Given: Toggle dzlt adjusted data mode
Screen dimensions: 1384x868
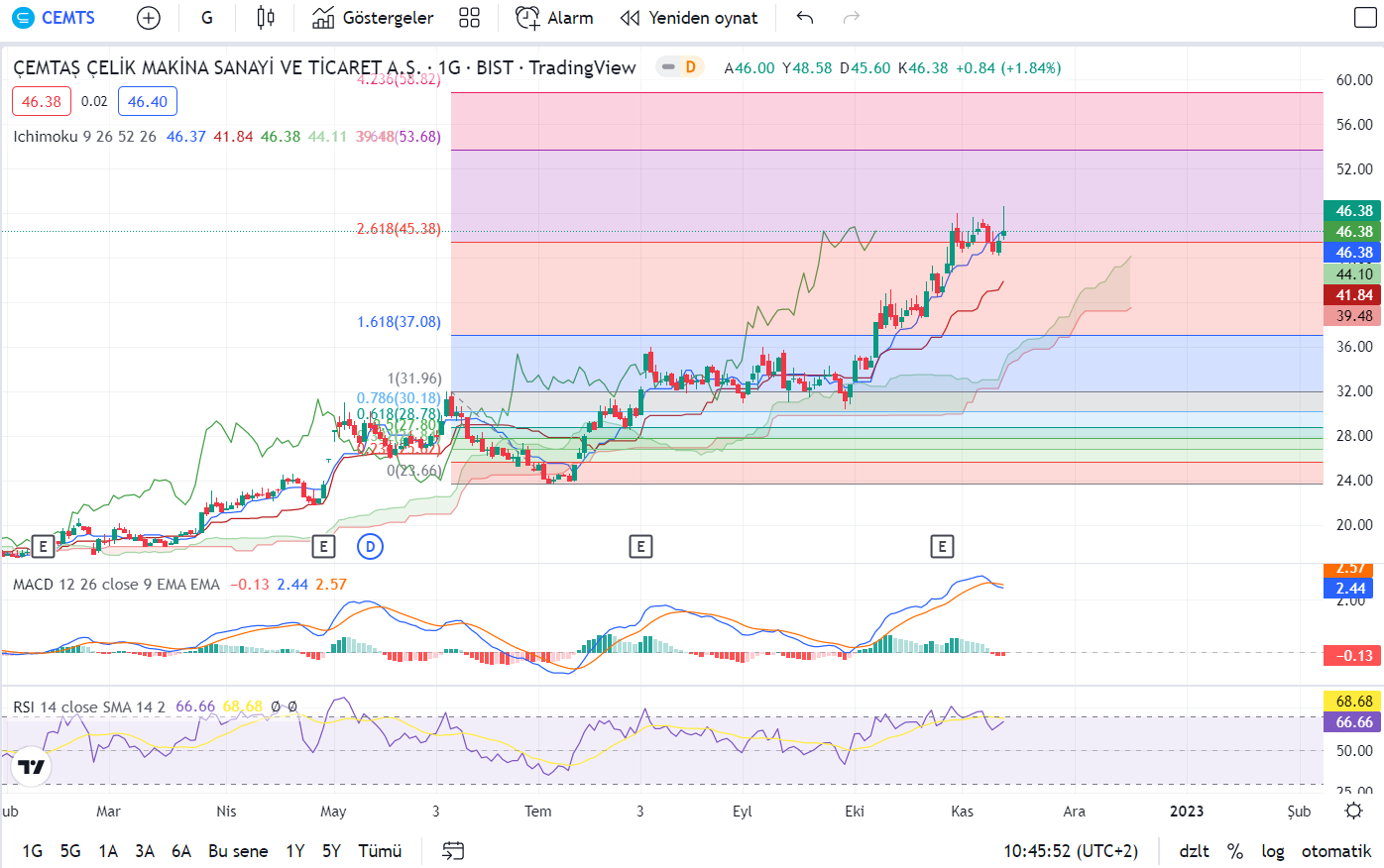Looking at the screenshot, I should click(x=1194, y=851).
